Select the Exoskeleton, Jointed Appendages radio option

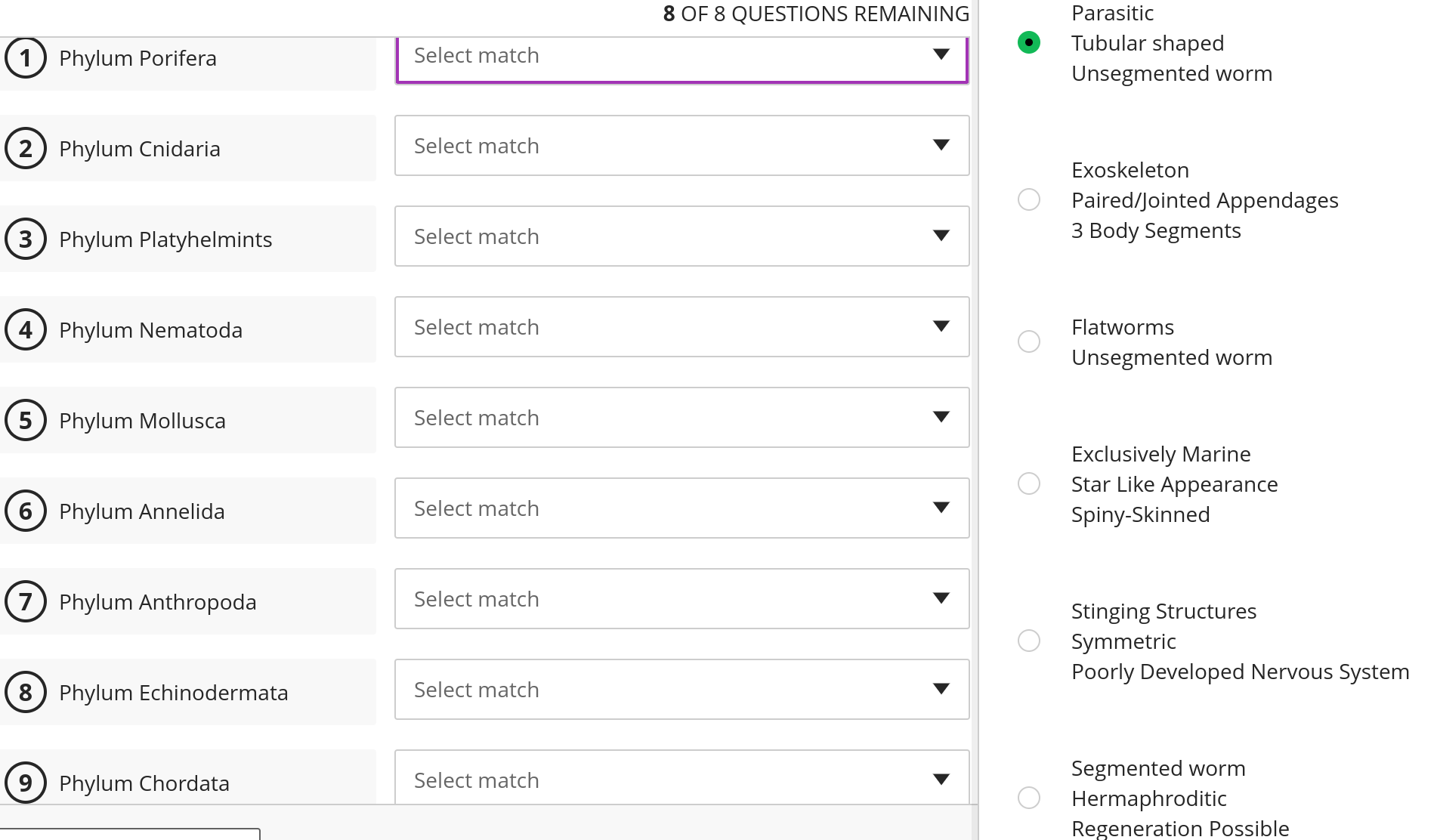(x=1029, y=199)
